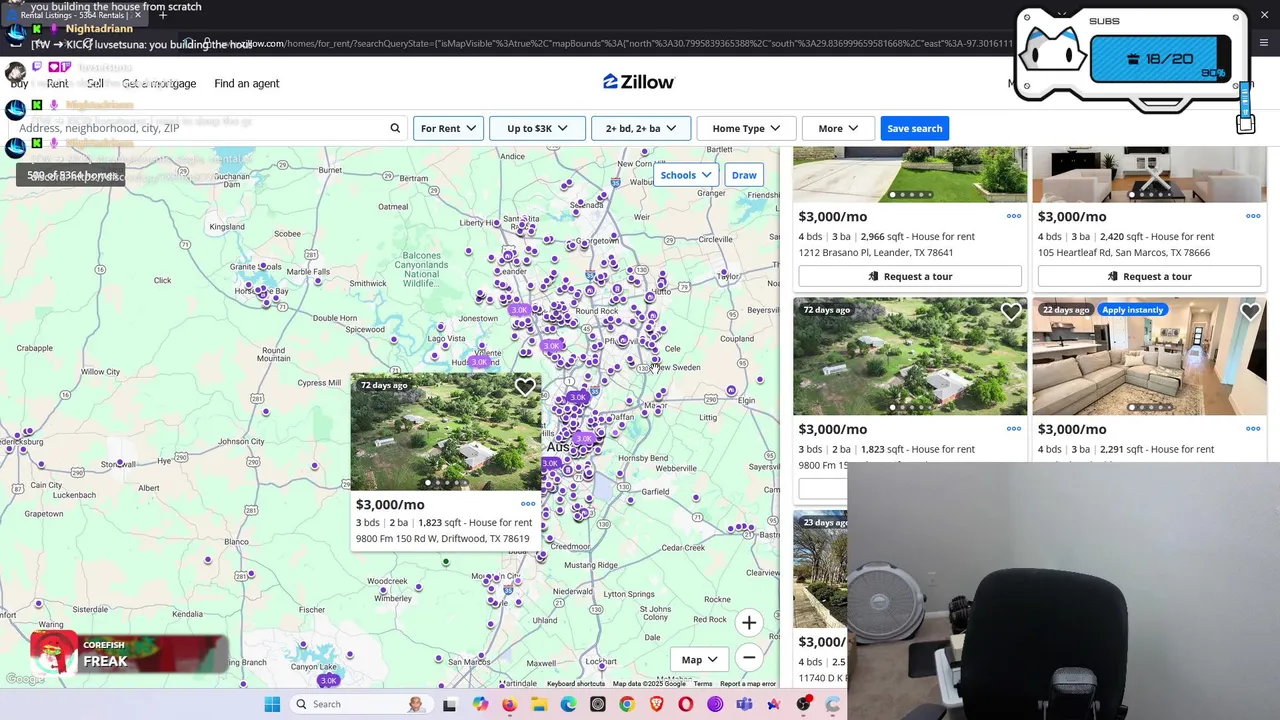The height and width of the screenshot is (720, 1280).
Task: Open Keyboard shortcuts link on map
Action: point(576,684)
